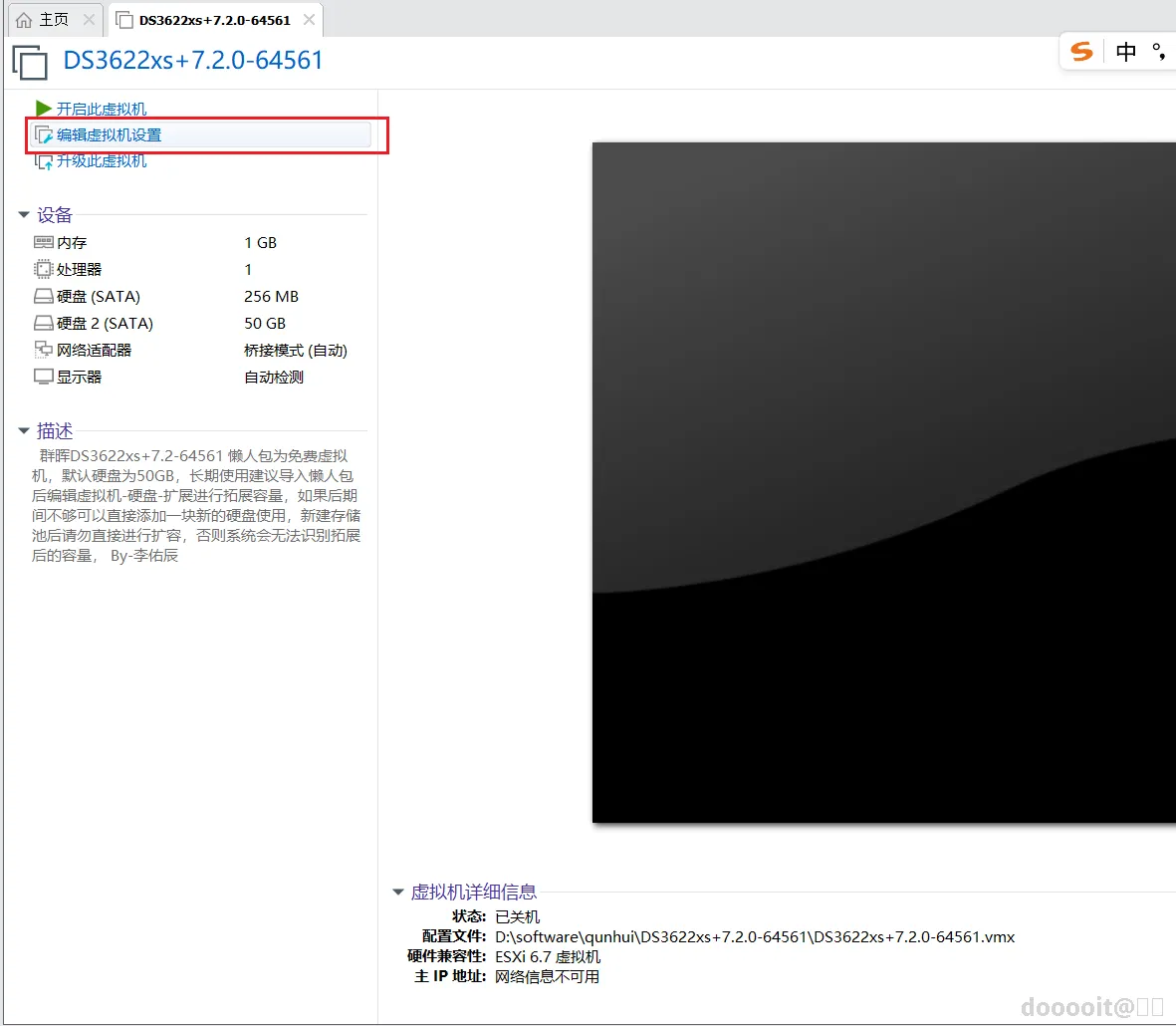Image resolution: width=1176 pixels, height=1026 pixels.
Task: Click the 已关机 status value
Action: point(518,916)
